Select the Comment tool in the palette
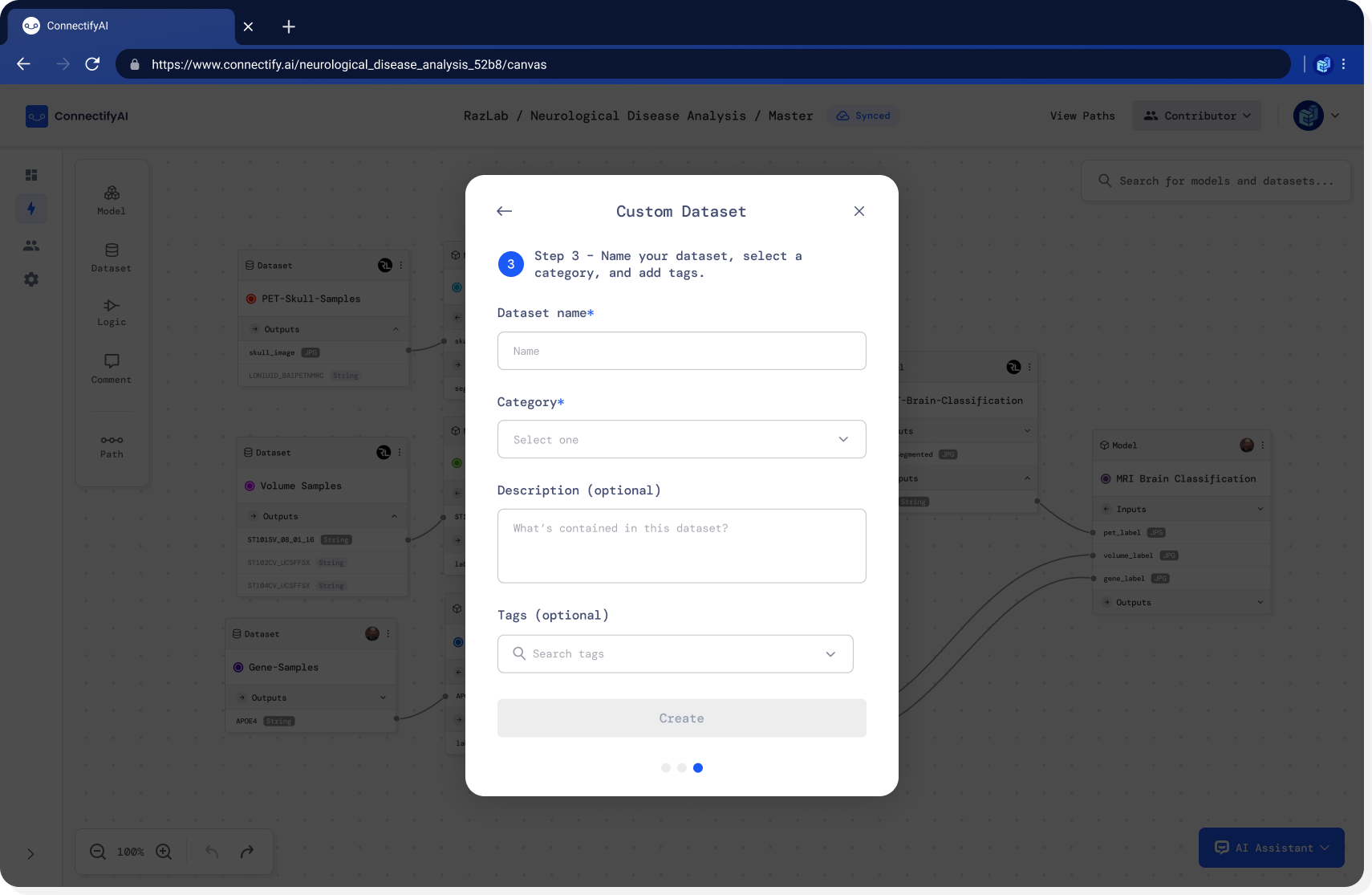1372x895 pixels. 112,368
